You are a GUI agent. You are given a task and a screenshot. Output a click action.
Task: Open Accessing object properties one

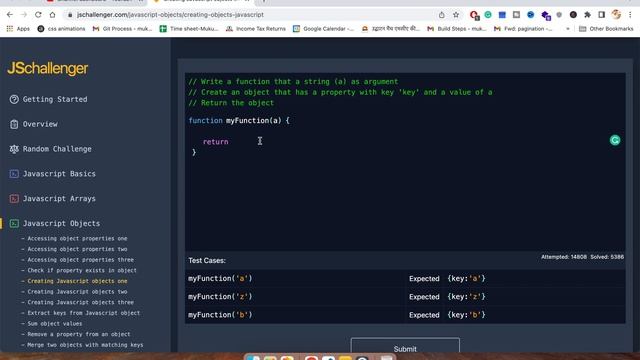[x=77, y=238]
